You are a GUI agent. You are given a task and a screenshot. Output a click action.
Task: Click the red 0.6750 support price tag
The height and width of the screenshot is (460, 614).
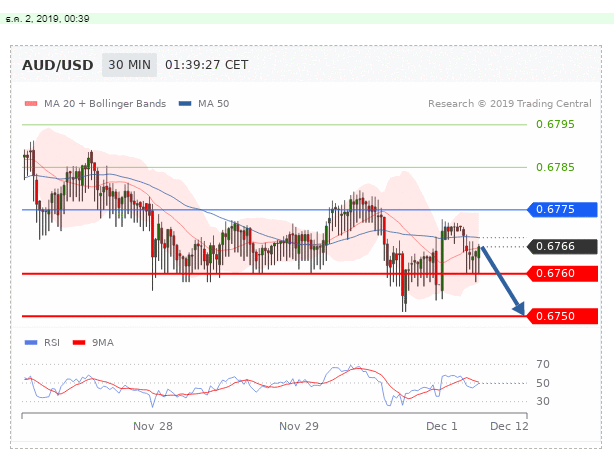[562, 316]
